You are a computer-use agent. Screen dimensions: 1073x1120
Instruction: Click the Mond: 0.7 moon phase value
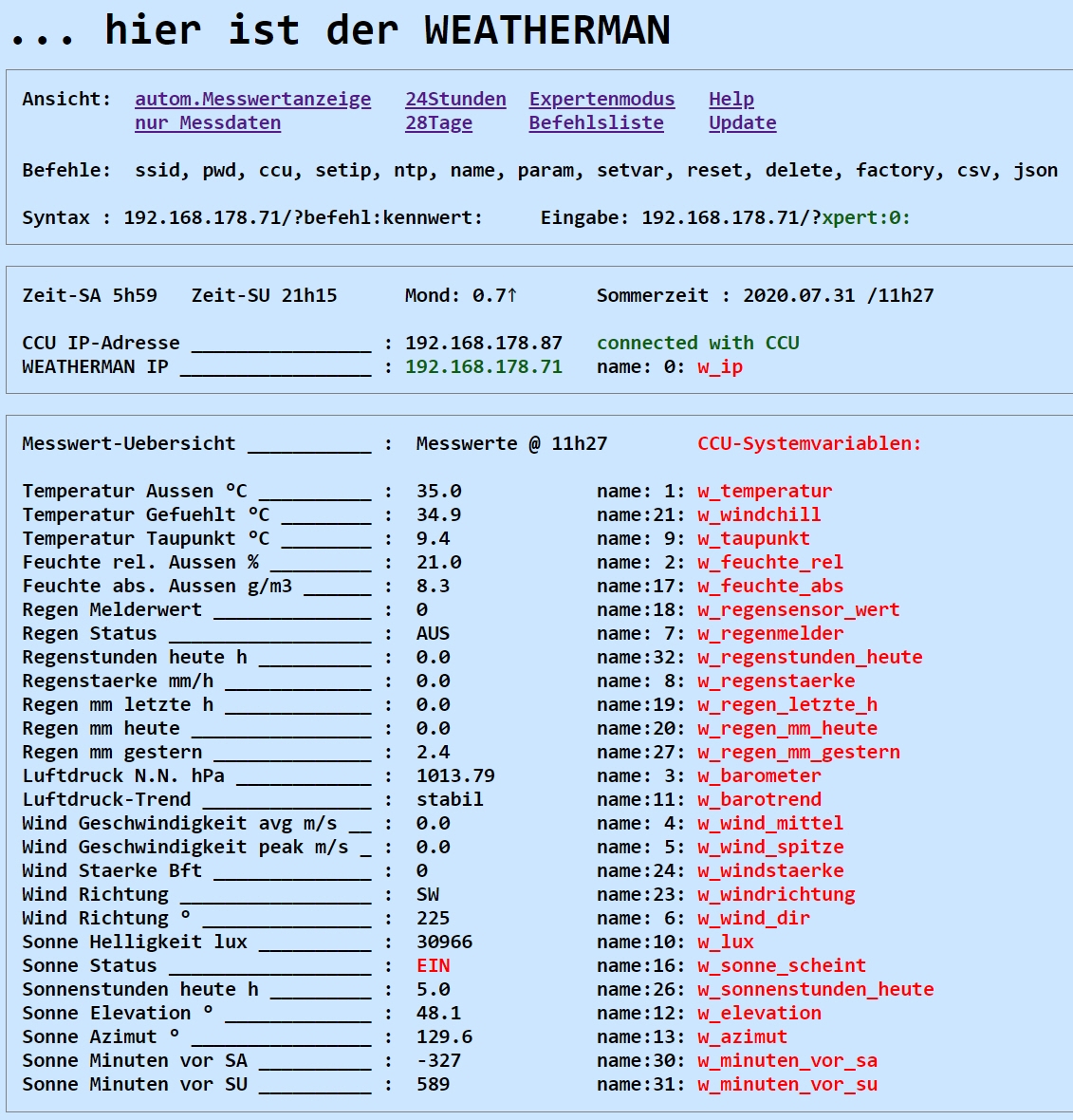[x=461, y=296]
